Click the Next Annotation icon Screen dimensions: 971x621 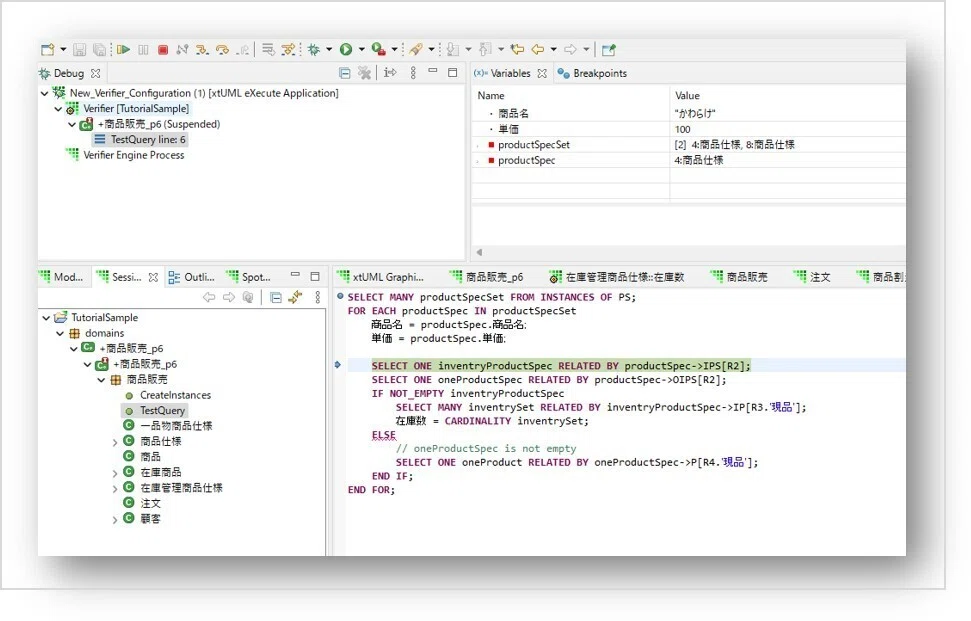[x=453, y=50]
